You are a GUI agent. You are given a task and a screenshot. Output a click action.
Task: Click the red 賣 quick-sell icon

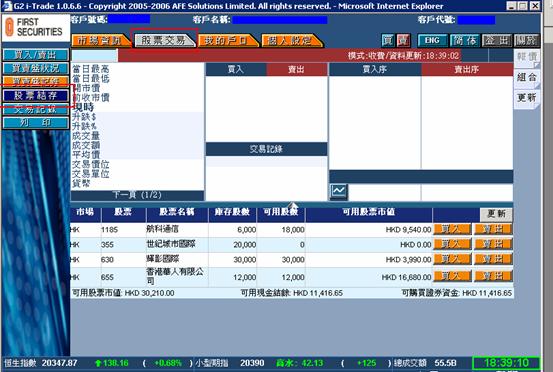pos(403,41)
